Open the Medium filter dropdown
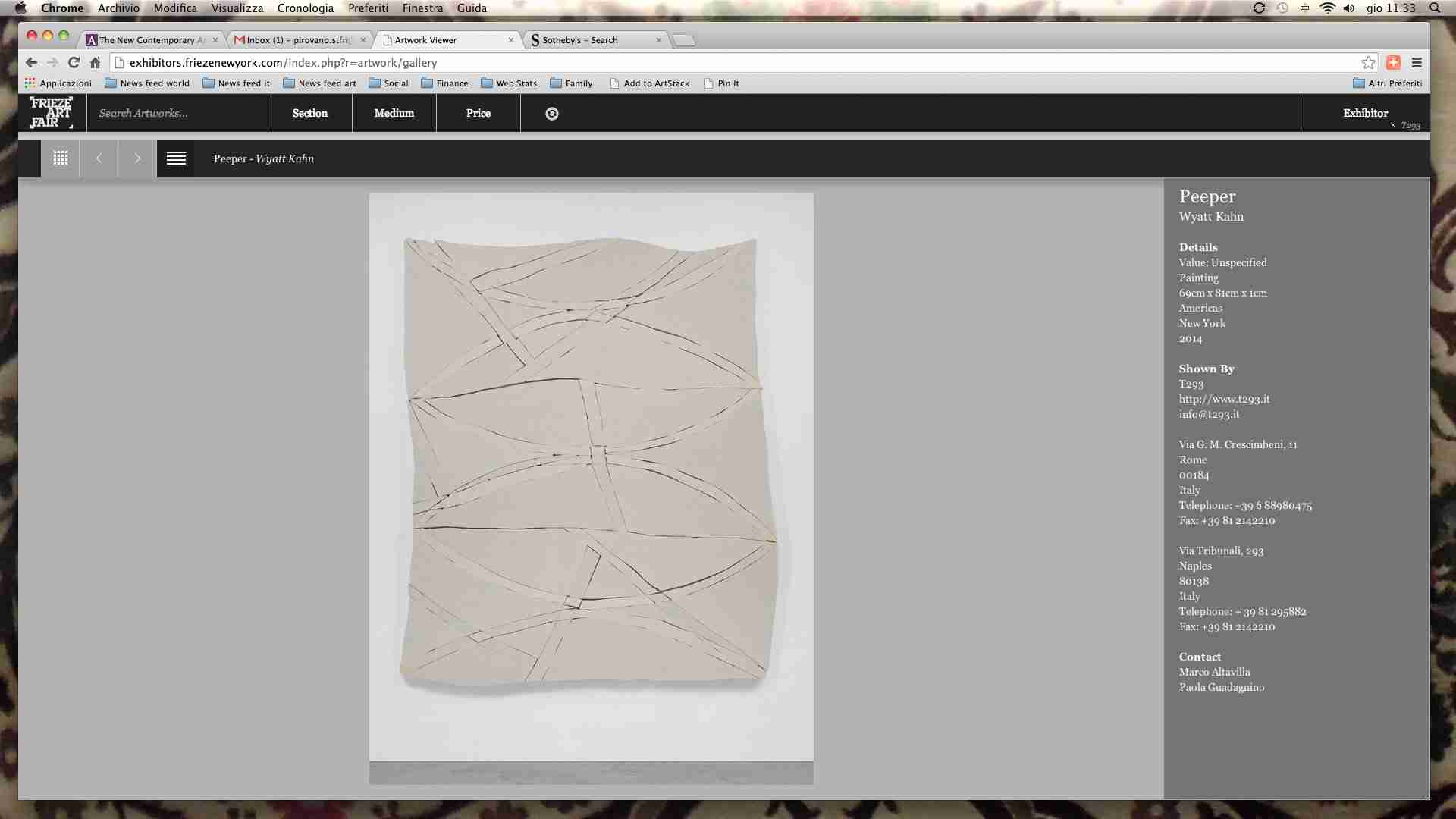This screenshot has width=1456, height=819. click(394, 113)
